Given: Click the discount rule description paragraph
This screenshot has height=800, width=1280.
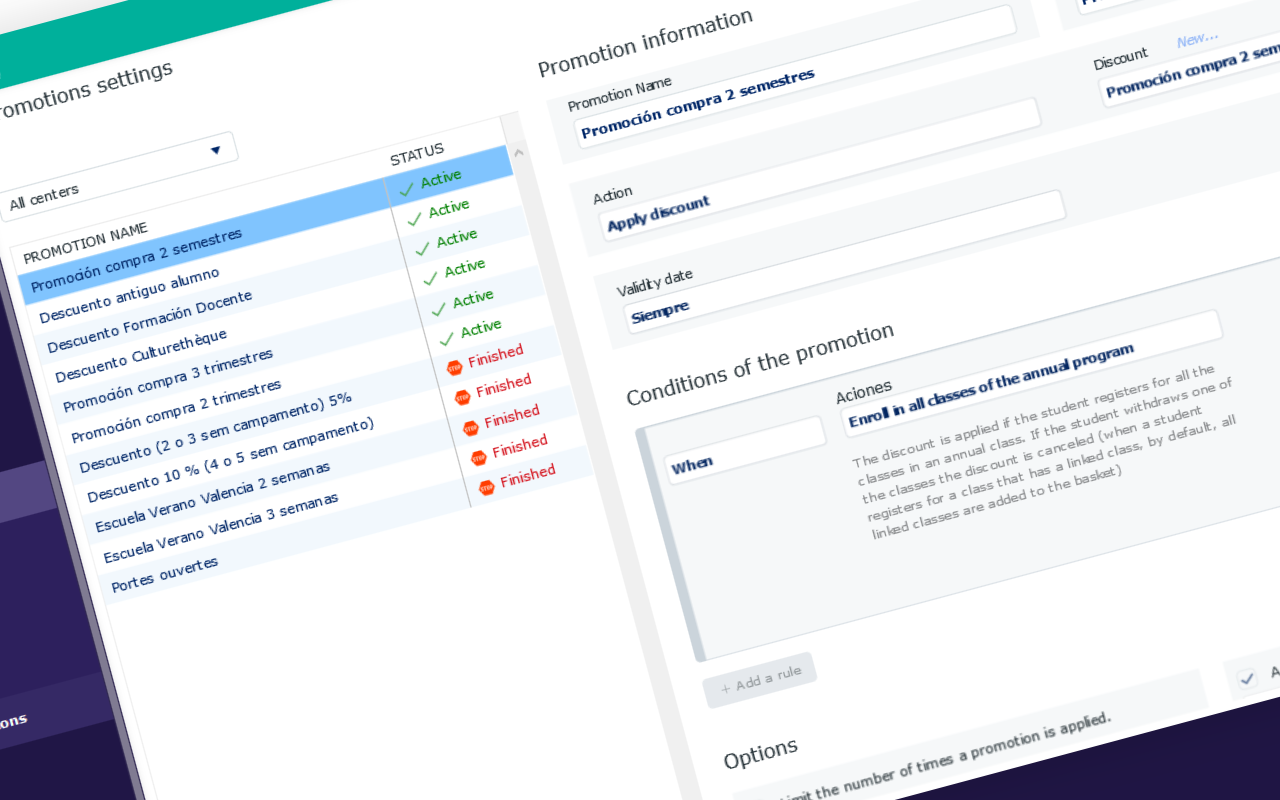Looking at the screenshot, I should [1046, 452].
